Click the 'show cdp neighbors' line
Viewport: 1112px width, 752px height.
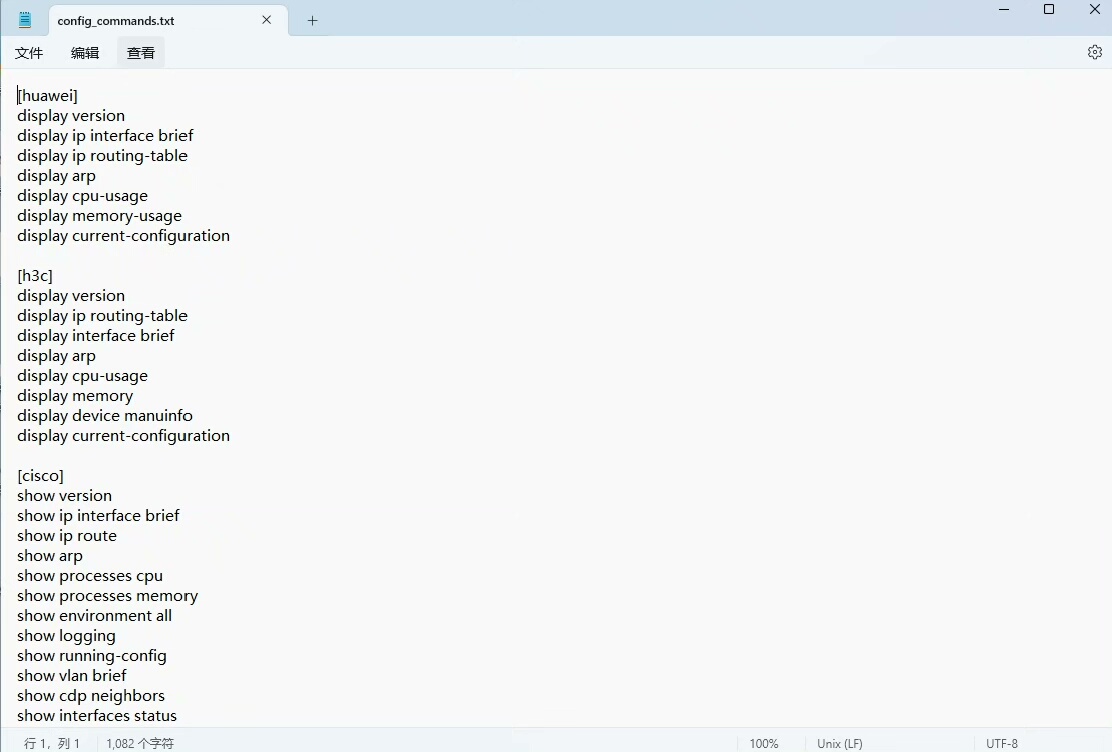91,696
